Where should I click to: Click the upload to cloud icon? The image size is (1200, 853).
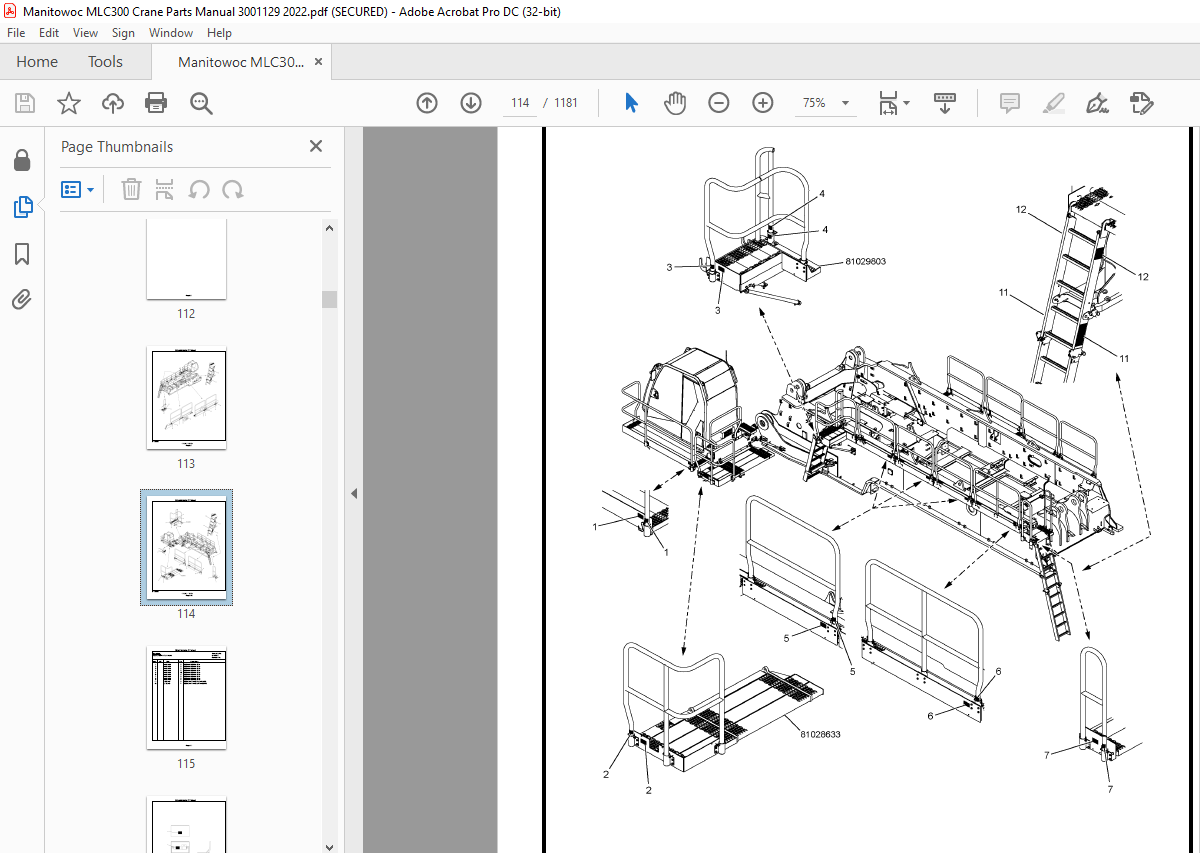point(113,103)
